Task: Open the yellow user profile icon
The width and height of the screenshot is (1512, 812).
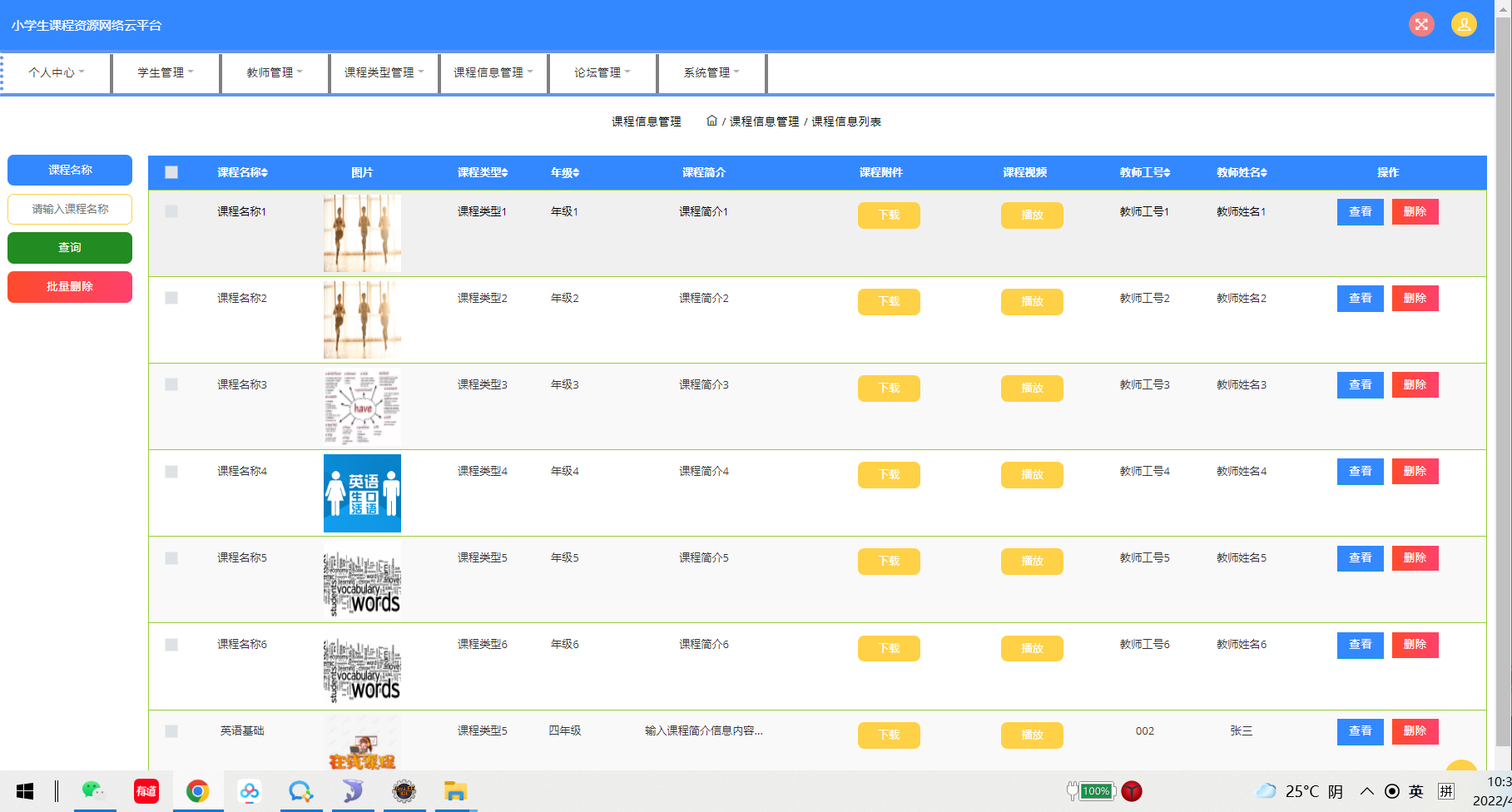Action: coord(1464,24)
